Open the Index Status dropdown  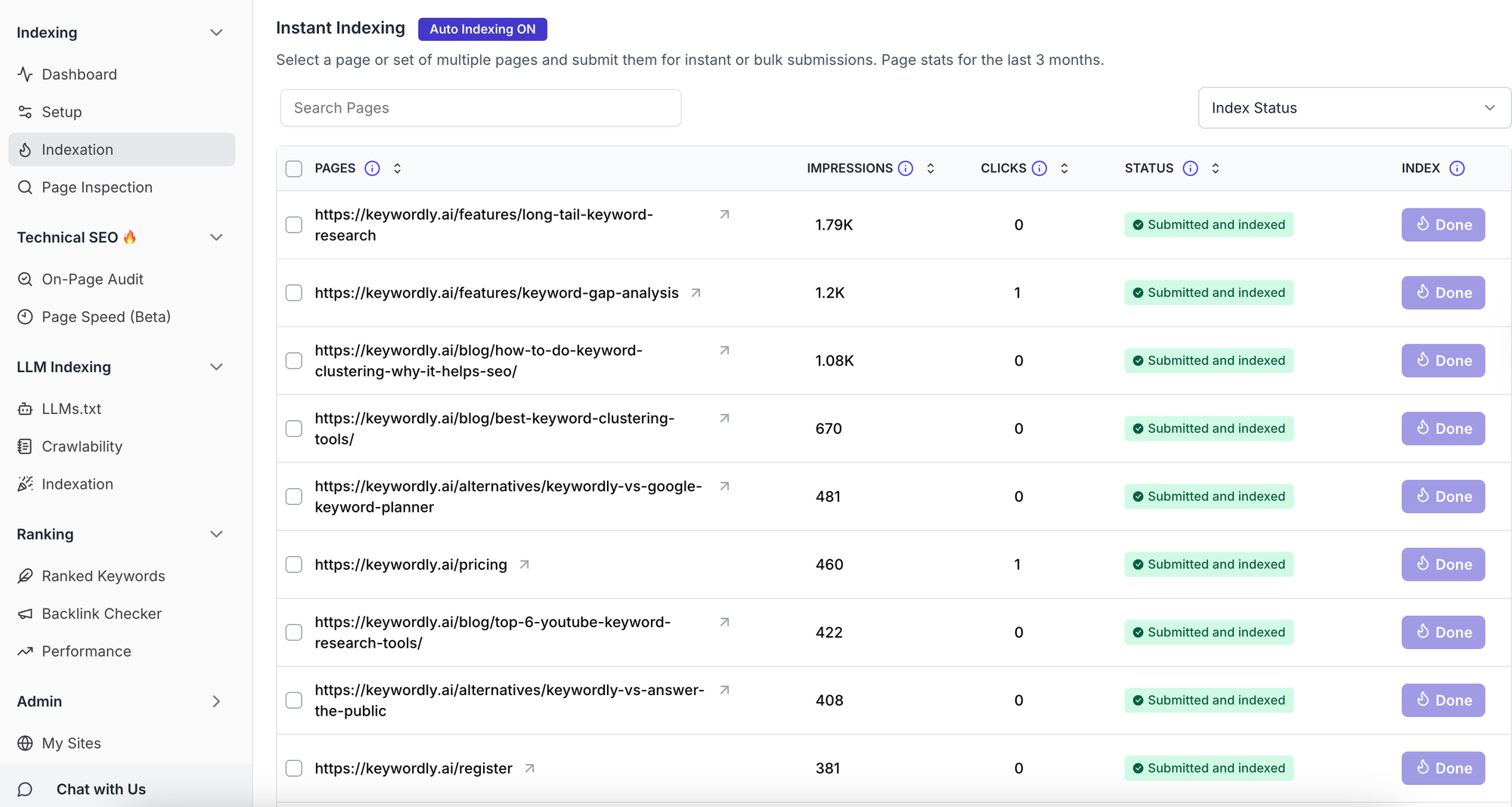tap(1354, 108)
